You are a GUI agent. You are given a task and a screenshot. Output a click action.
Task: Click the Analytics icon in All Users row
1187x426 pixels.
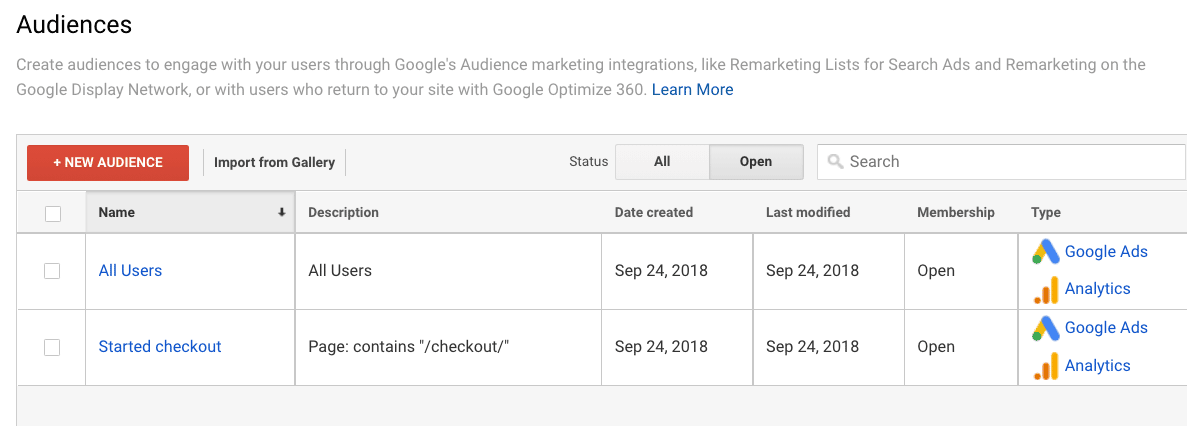[1045, 290]
